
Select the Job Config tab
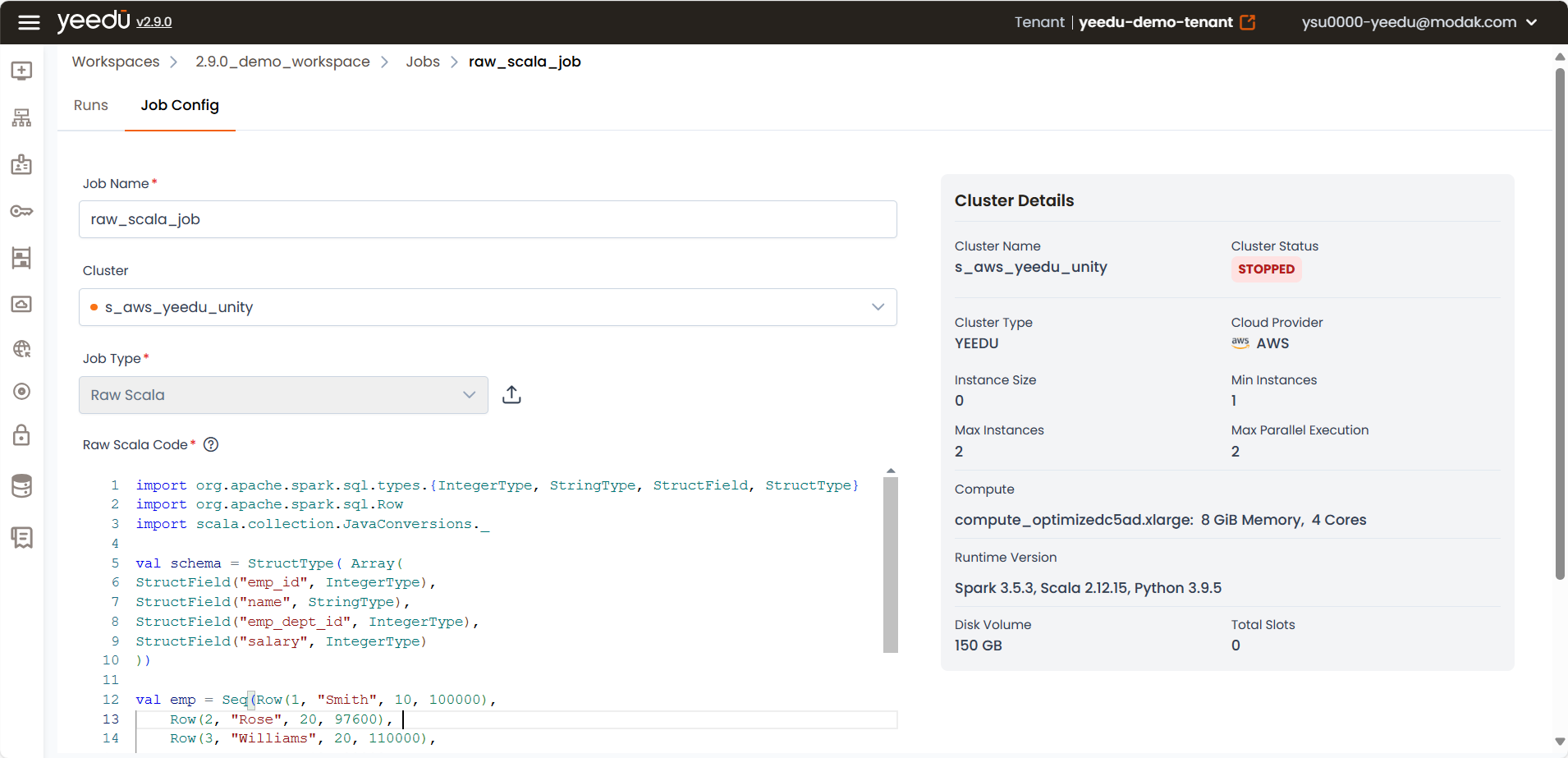[x=180, y=105]
